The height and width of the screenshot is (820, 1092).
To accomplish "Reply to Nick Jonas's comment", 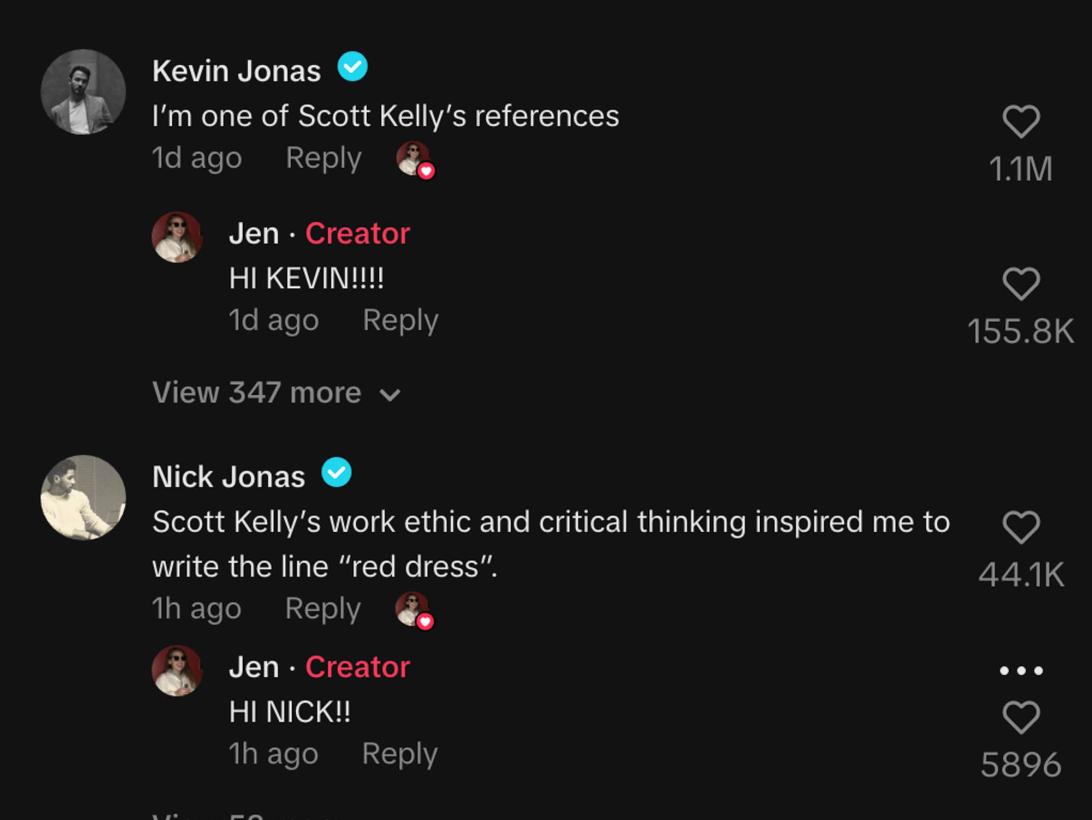I will point(323,609).
